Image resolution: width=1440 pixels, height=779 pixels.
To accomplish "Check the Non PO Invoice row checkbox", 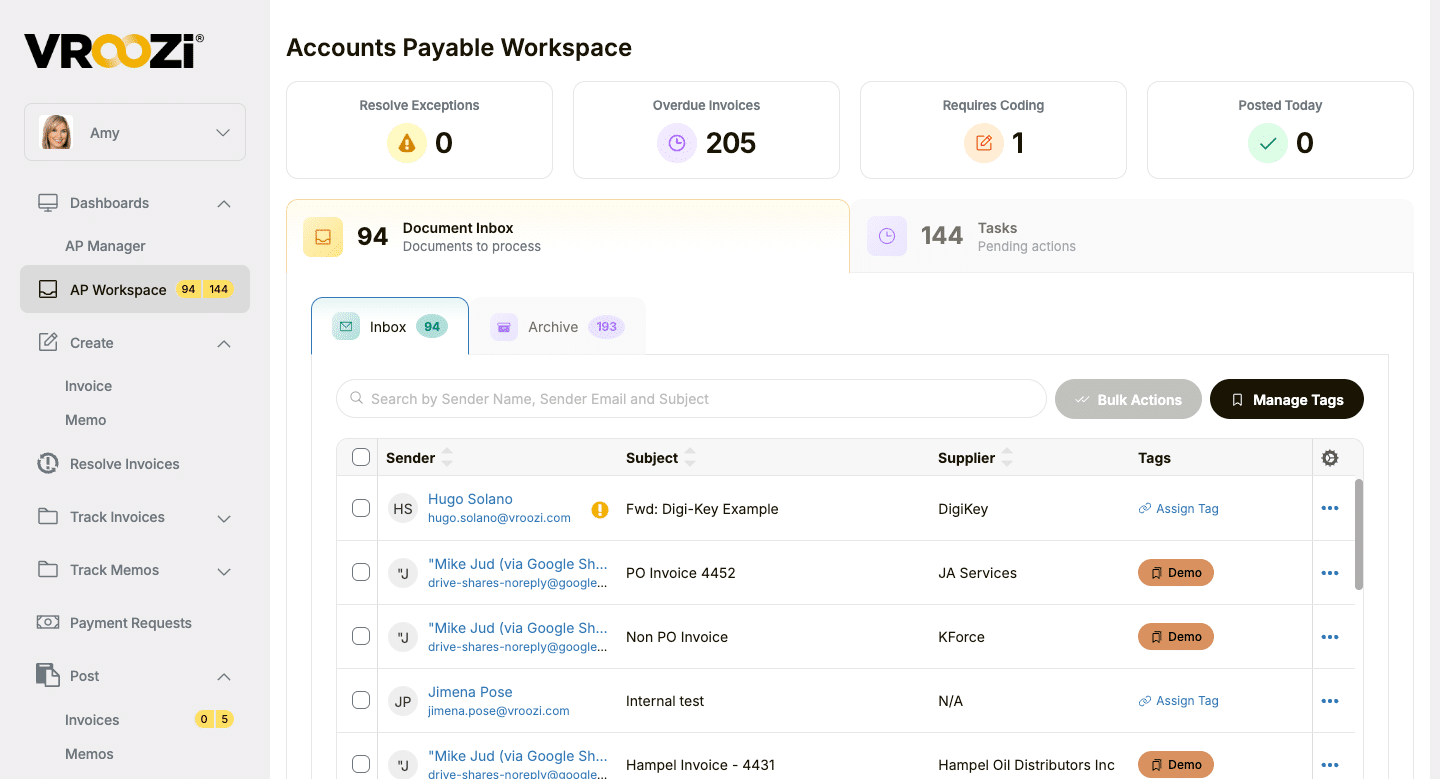I will click(361, 637).
